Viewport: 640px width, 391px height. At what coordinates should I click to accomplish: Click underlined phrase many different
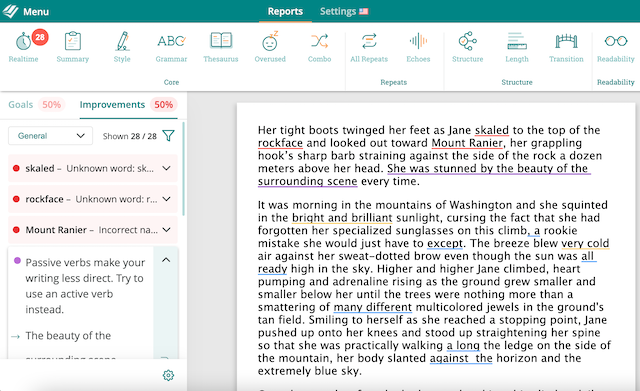click(373, 307)
